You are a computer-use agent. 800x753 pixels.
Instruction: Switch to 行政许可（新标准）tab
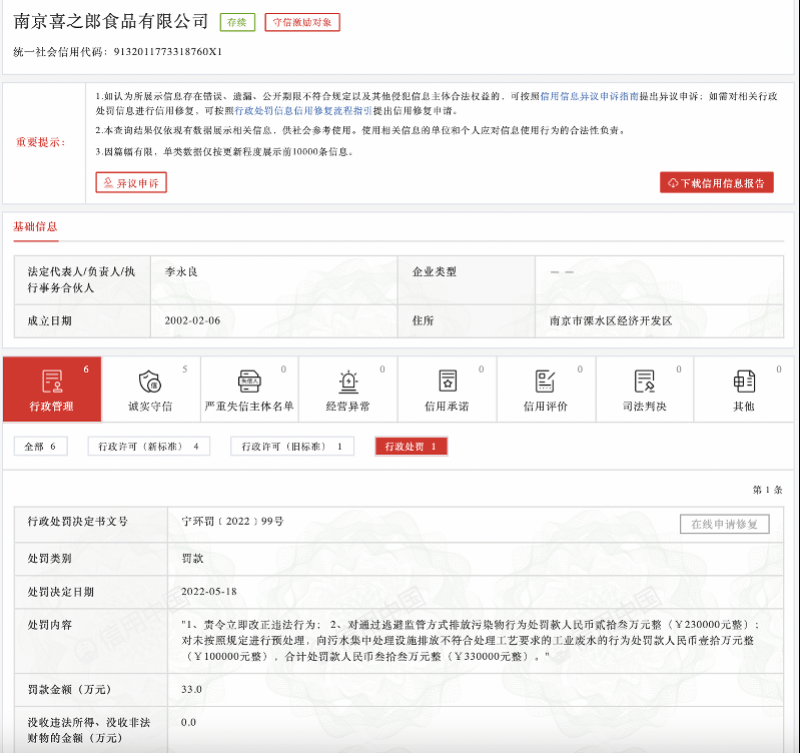coord(148,446)
